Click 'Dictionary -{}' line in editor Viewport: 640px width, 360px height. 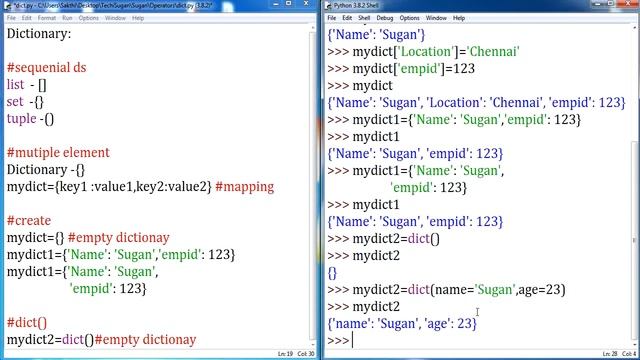(46, 170)
